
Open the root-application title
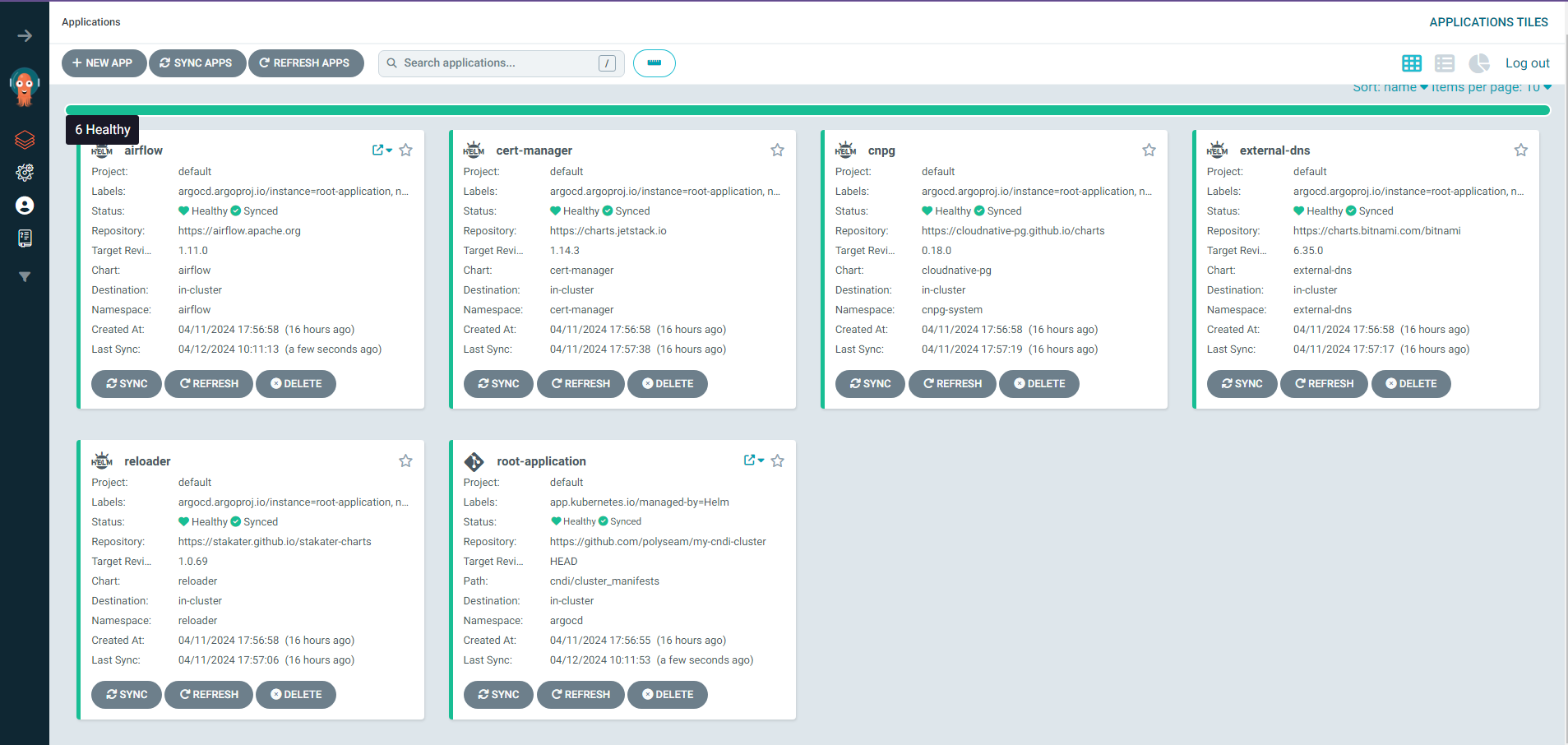pos(541,461)
